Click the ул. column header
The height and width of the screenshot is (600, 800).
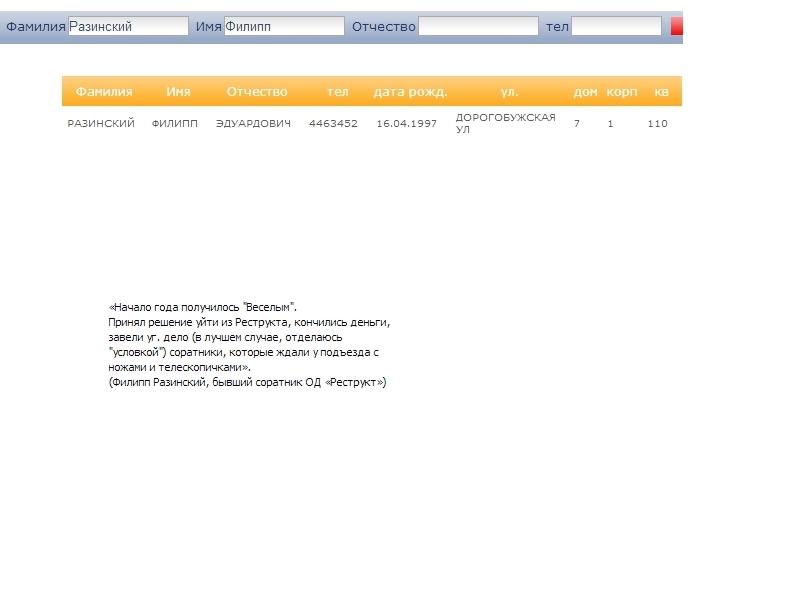click(509, 92)
